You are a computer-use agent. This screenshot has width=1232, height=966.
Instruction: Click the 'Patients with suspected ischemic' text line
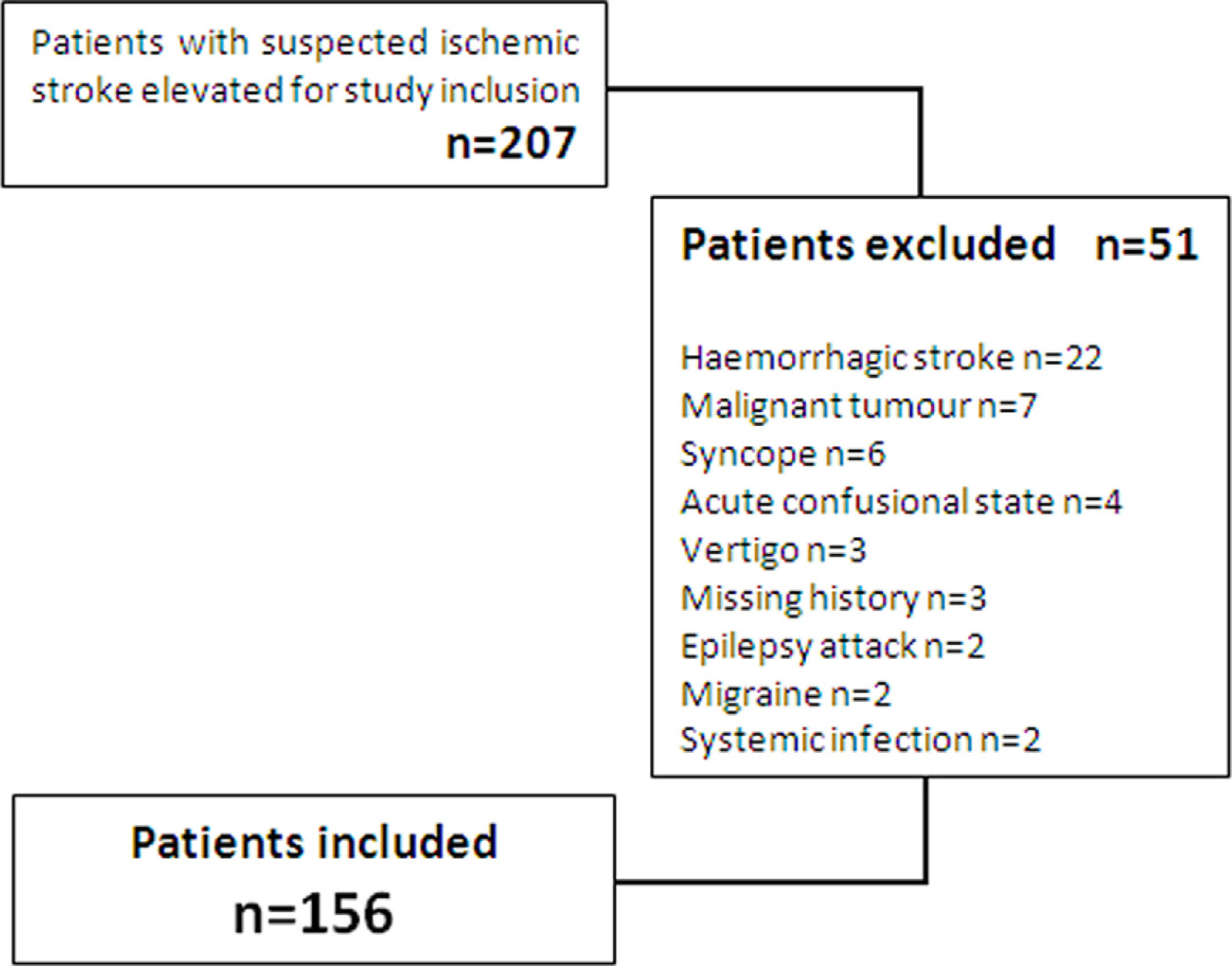(305, 43)
